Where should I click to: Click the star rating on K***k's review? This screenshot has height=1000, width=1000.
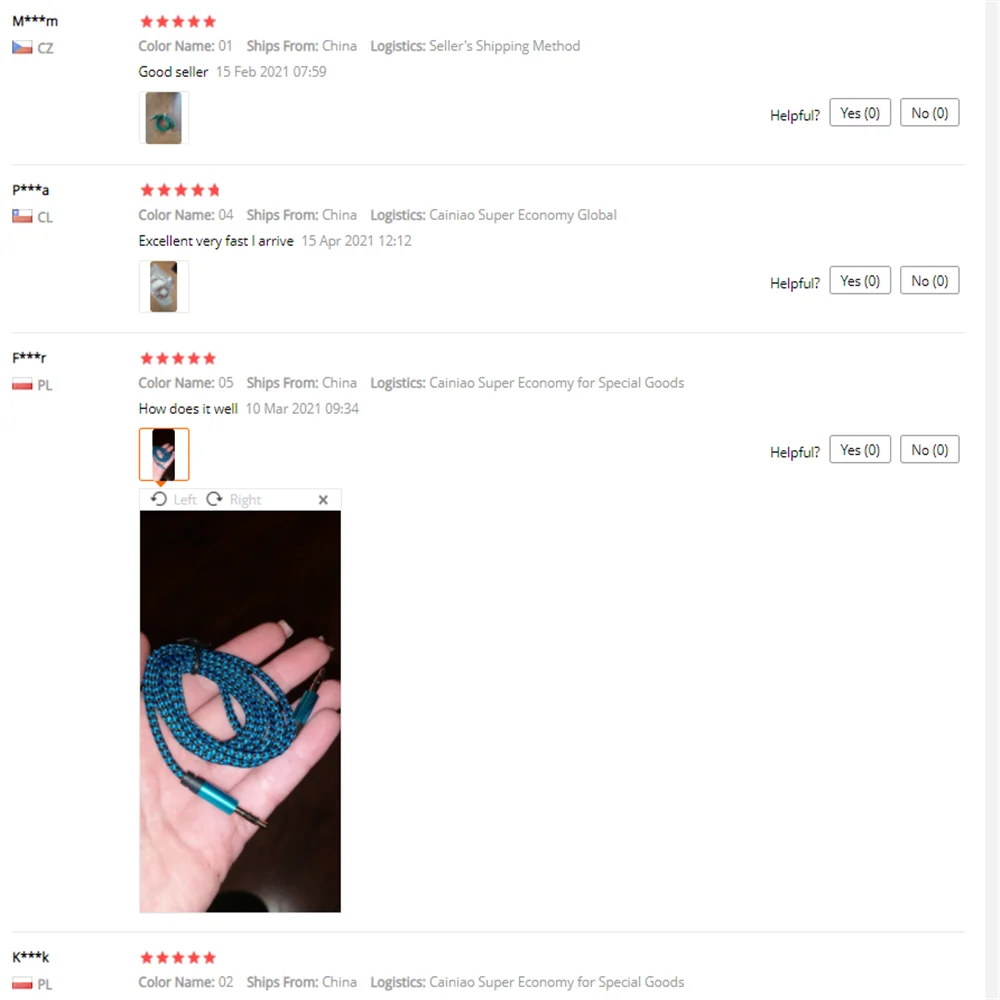(178, 957)
